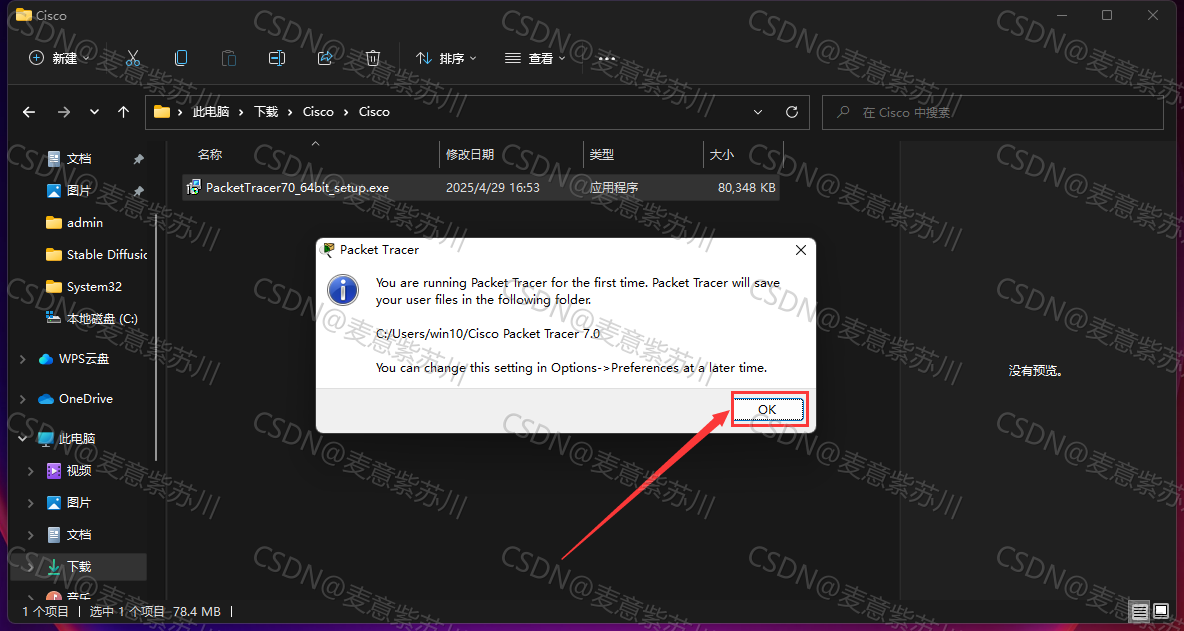
Task: Sort by the 大小 column header
Action: tap(721, 155)
